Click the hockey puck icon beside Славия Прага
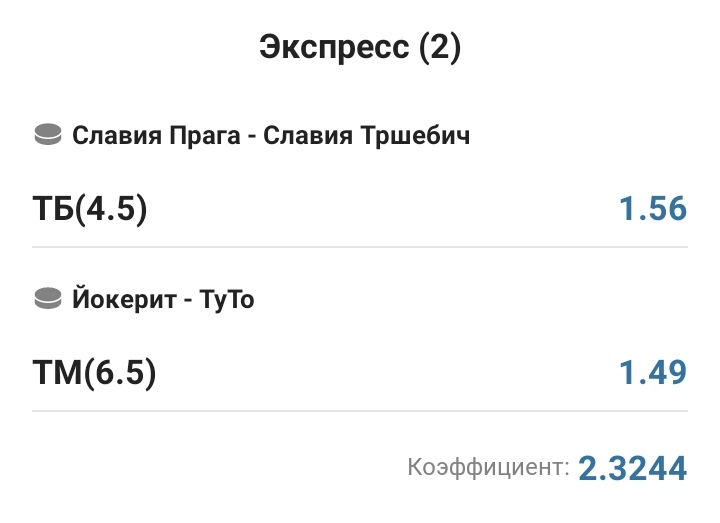 (48, 135)
